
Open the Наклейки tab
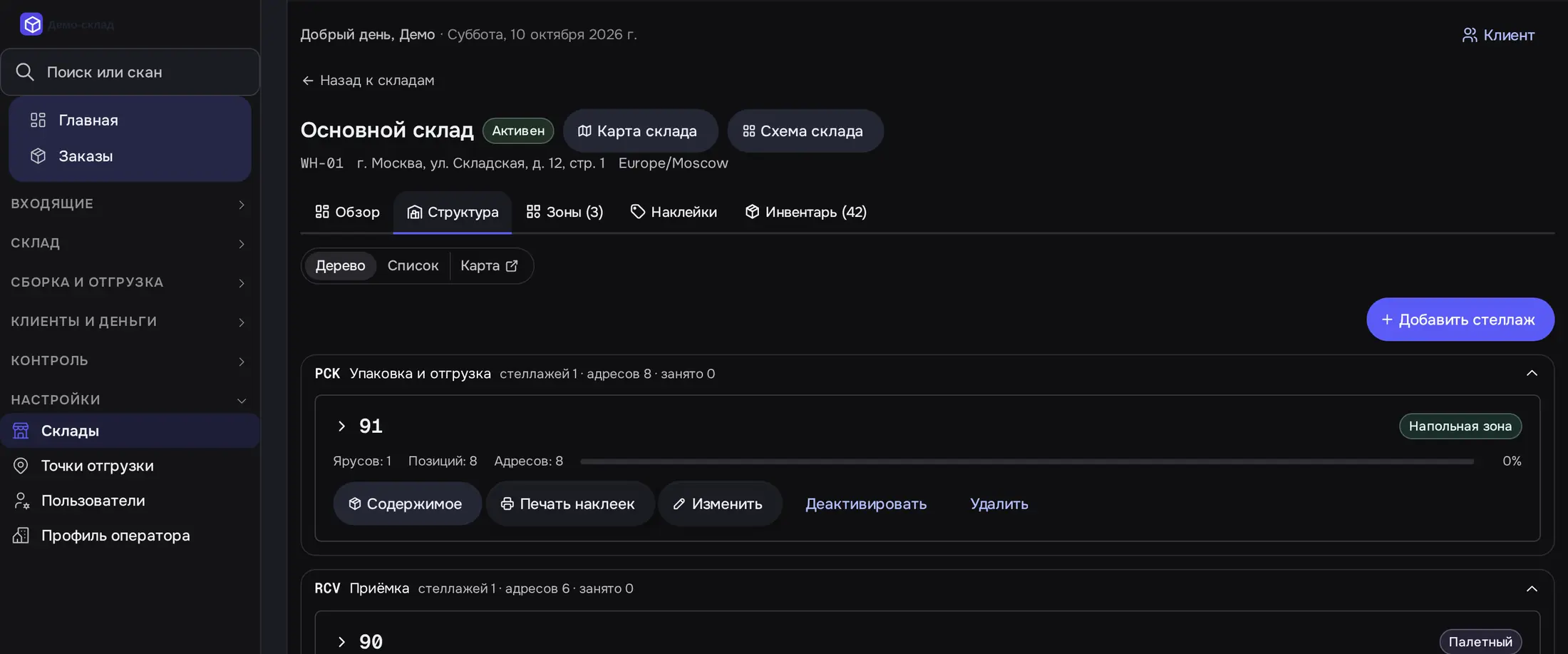[x=674, y=212]
